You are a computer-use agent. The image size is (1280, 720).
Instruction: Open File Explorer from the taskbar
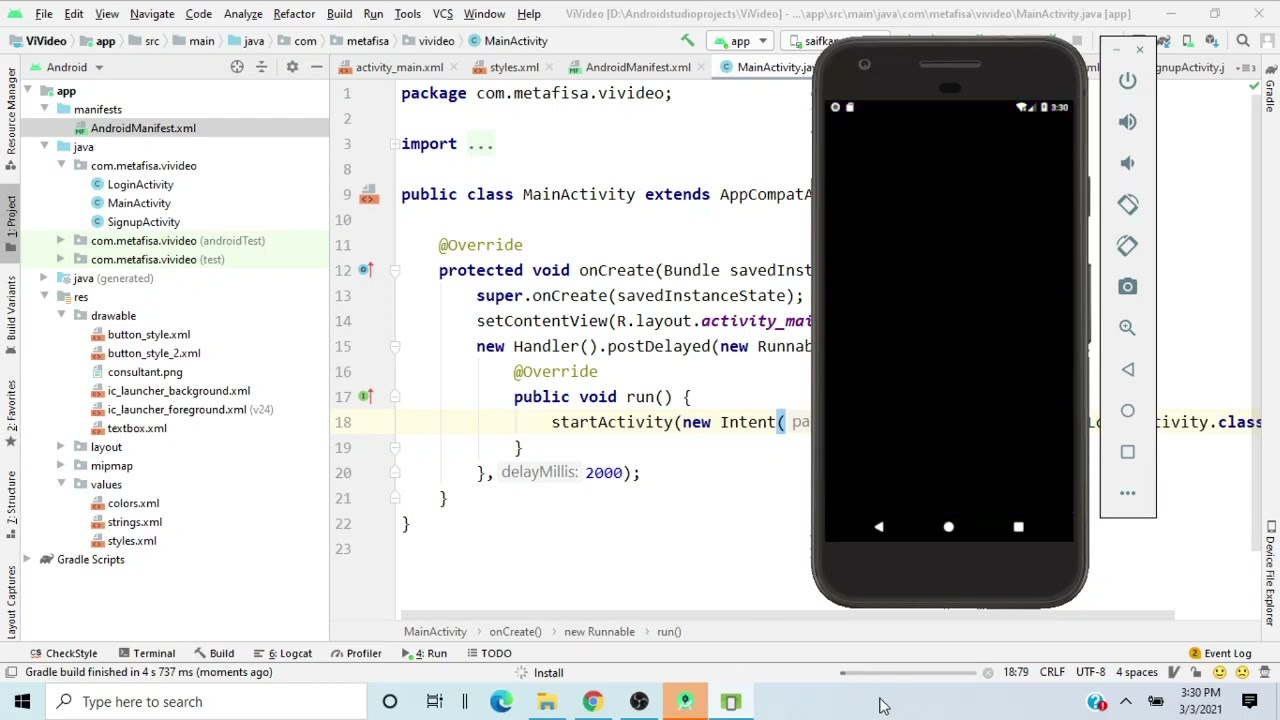tap(547, 702)
